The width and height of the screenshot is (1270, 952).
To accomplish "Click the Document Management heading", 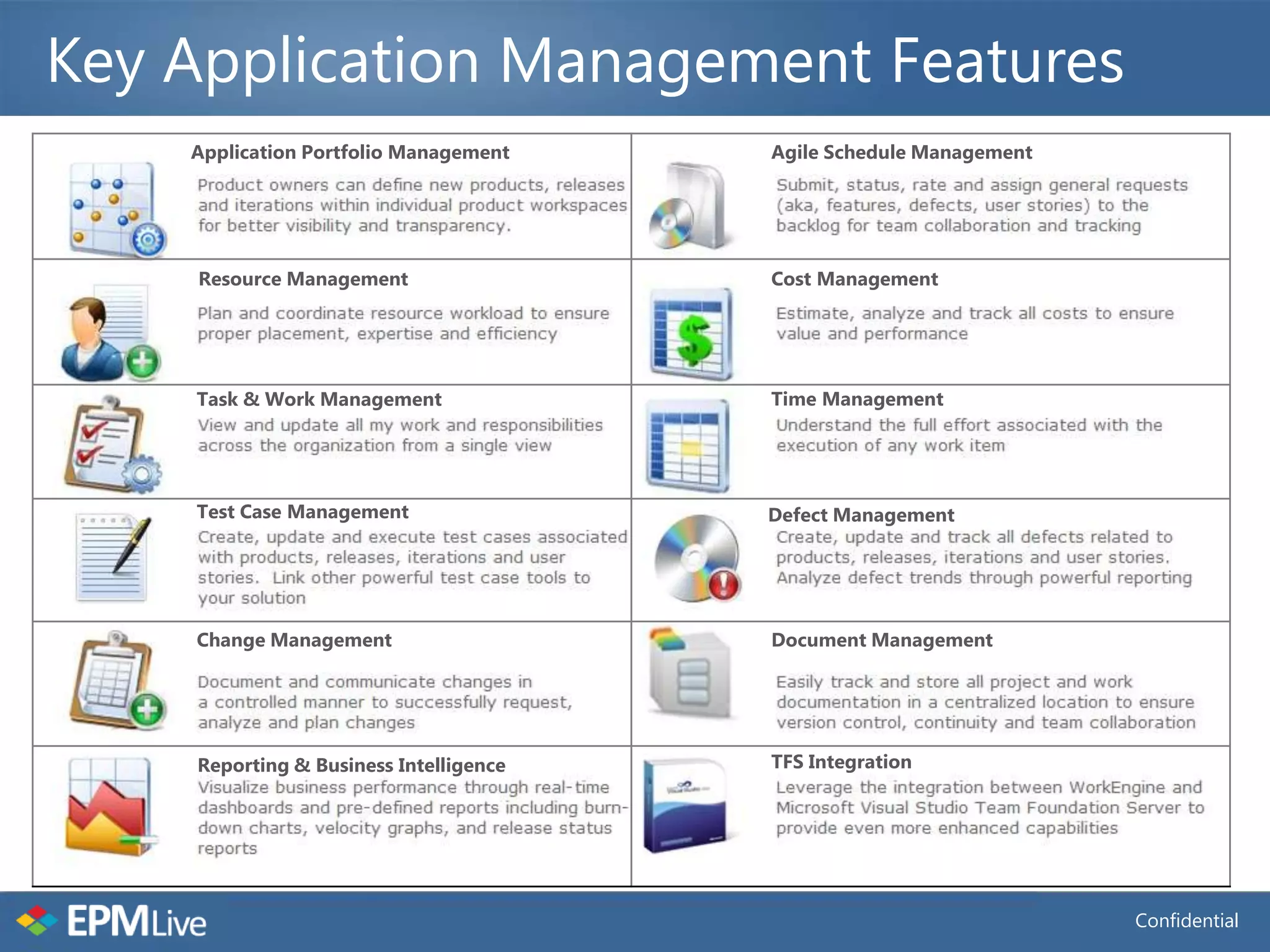I will click(x=881, y=640).
